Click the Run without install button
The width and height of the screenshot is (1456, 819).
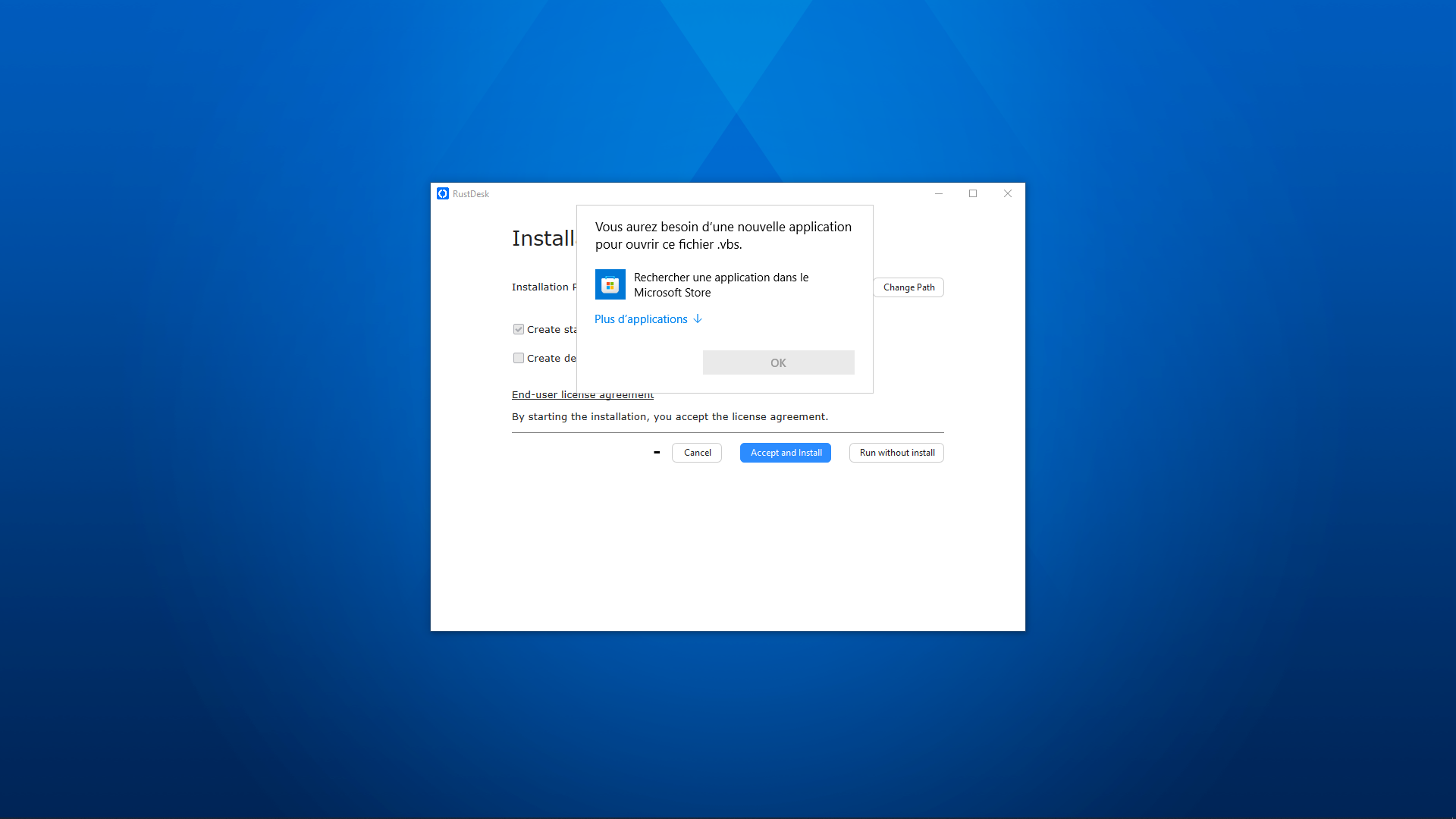pyautogui.click(x=896, y=452)
